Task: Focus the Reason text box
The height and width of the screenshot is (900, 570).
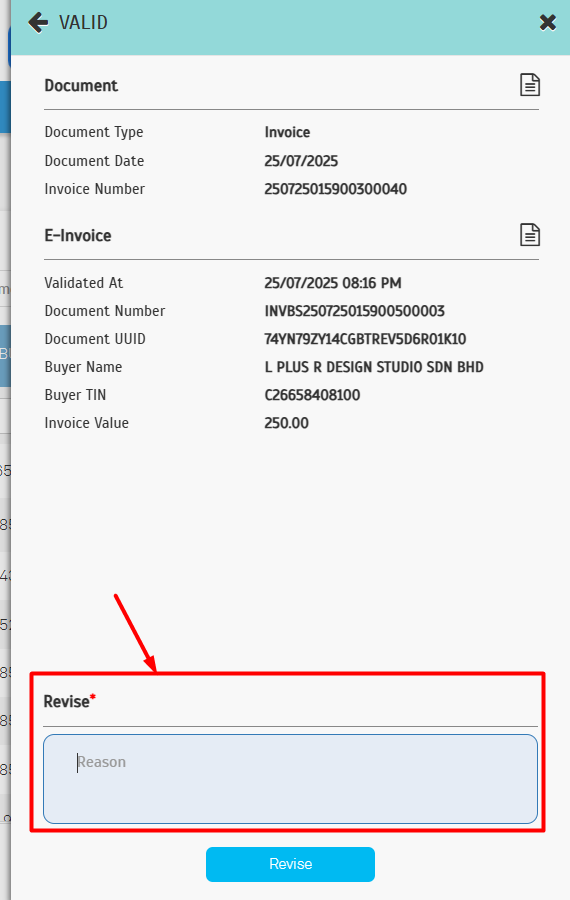Action: click(x=290, y=779)
